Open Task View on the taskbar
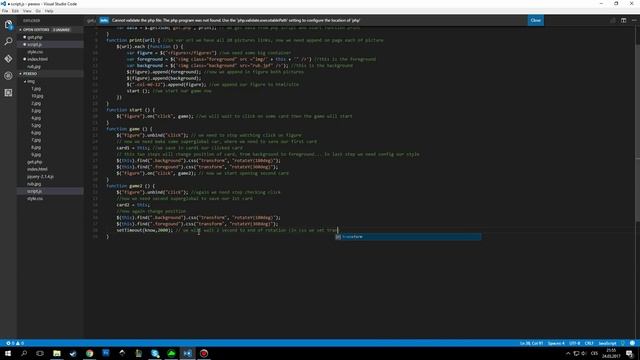The height and width of the screenshot is (360, 640). click(40, 353)
